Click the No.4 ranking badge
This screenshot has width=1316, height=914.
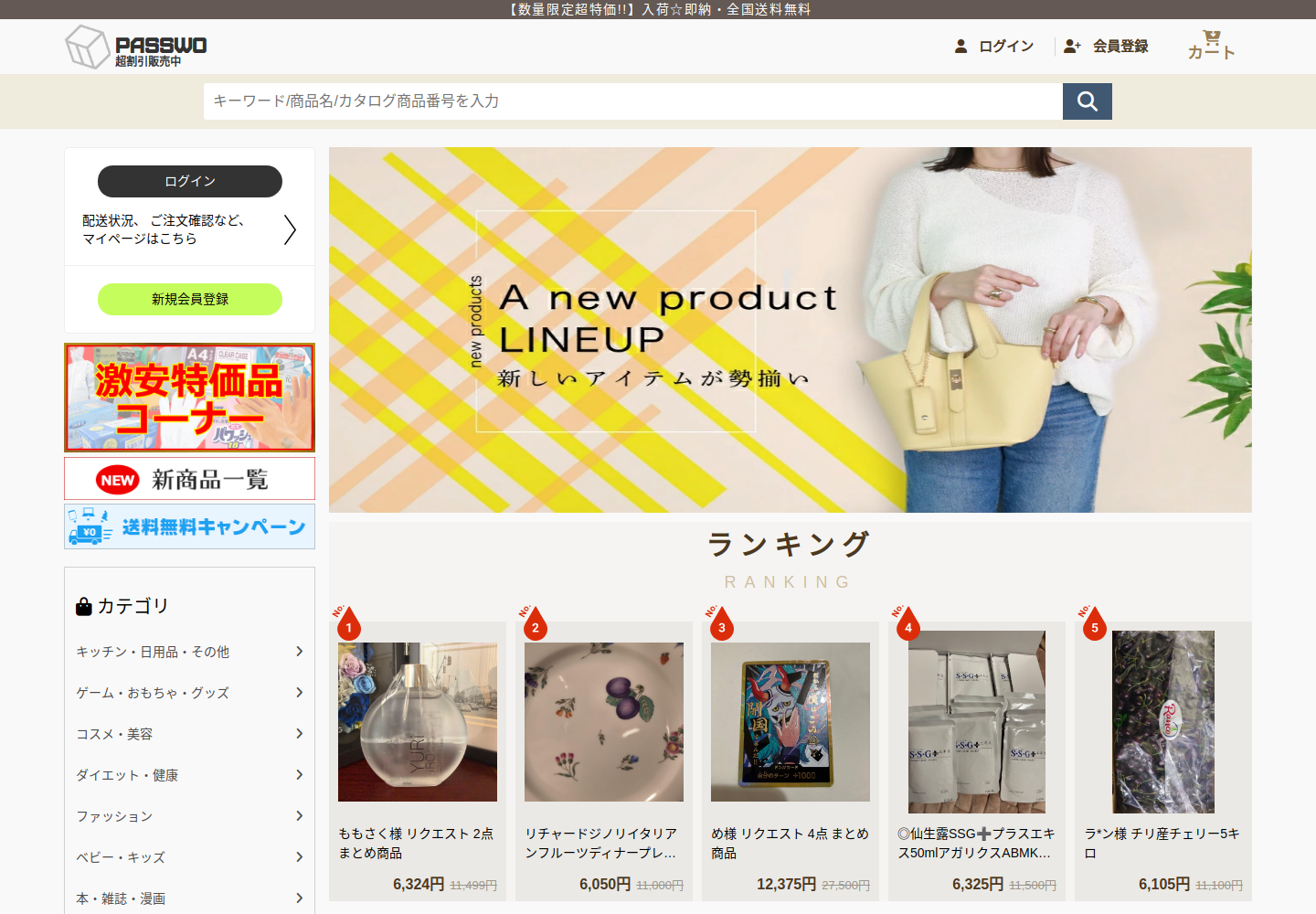pyautogui.click(x=907, y=623)
